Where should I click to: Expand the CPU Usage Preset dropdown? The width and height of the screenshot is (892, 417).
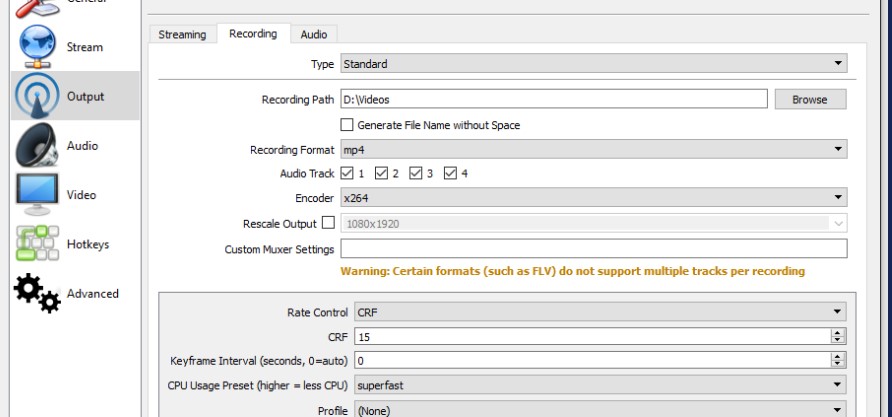coord(601,385)
